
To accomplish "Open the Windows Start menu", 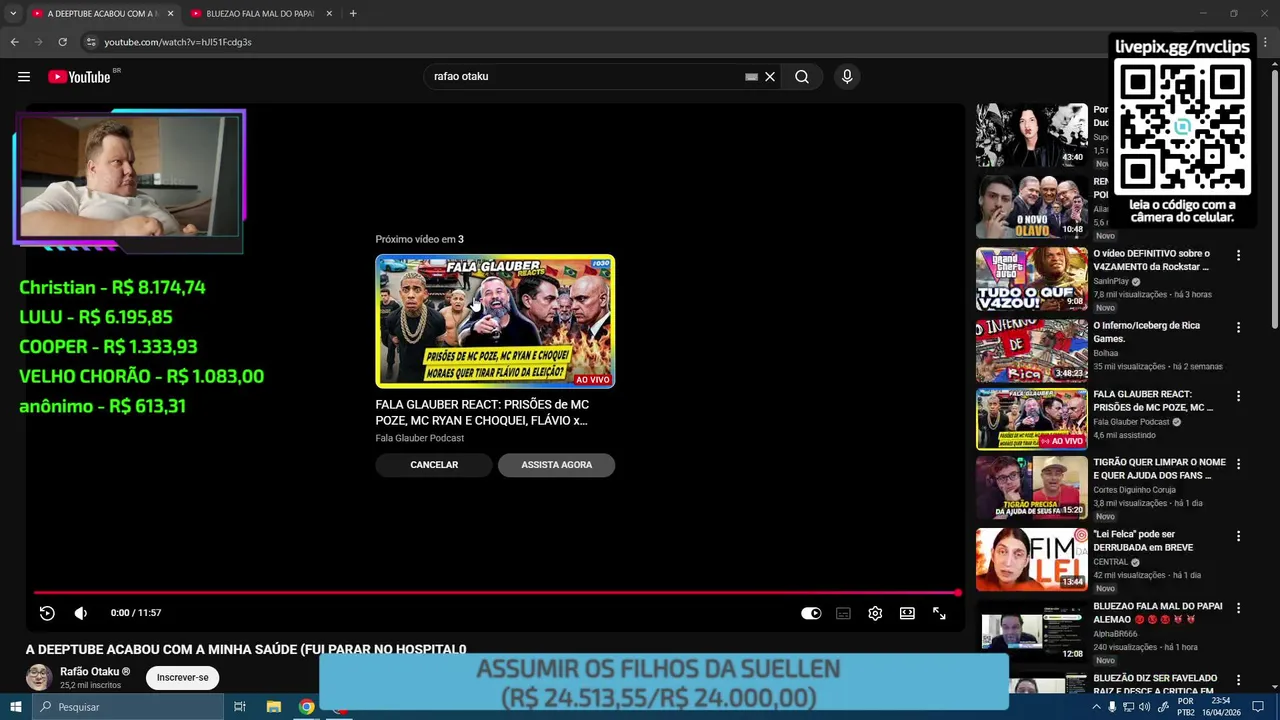I will 16,707.
